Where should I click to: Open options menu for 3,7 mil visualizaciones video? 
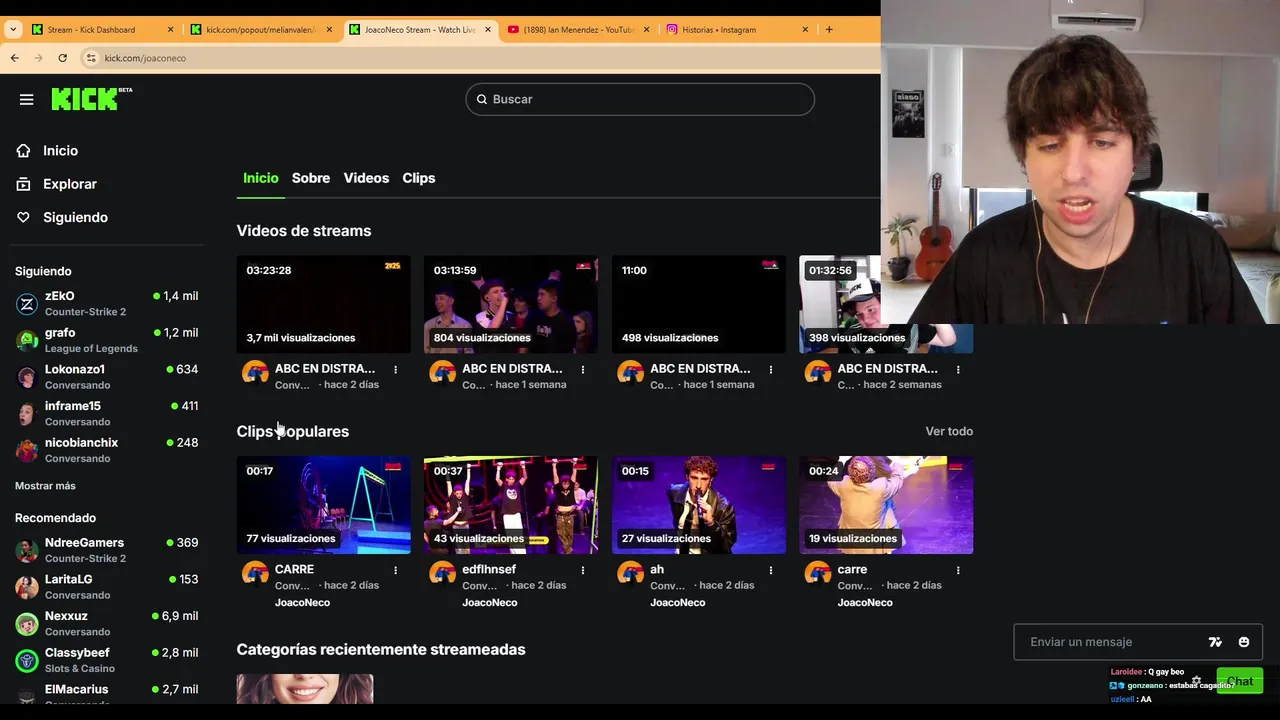395,370
